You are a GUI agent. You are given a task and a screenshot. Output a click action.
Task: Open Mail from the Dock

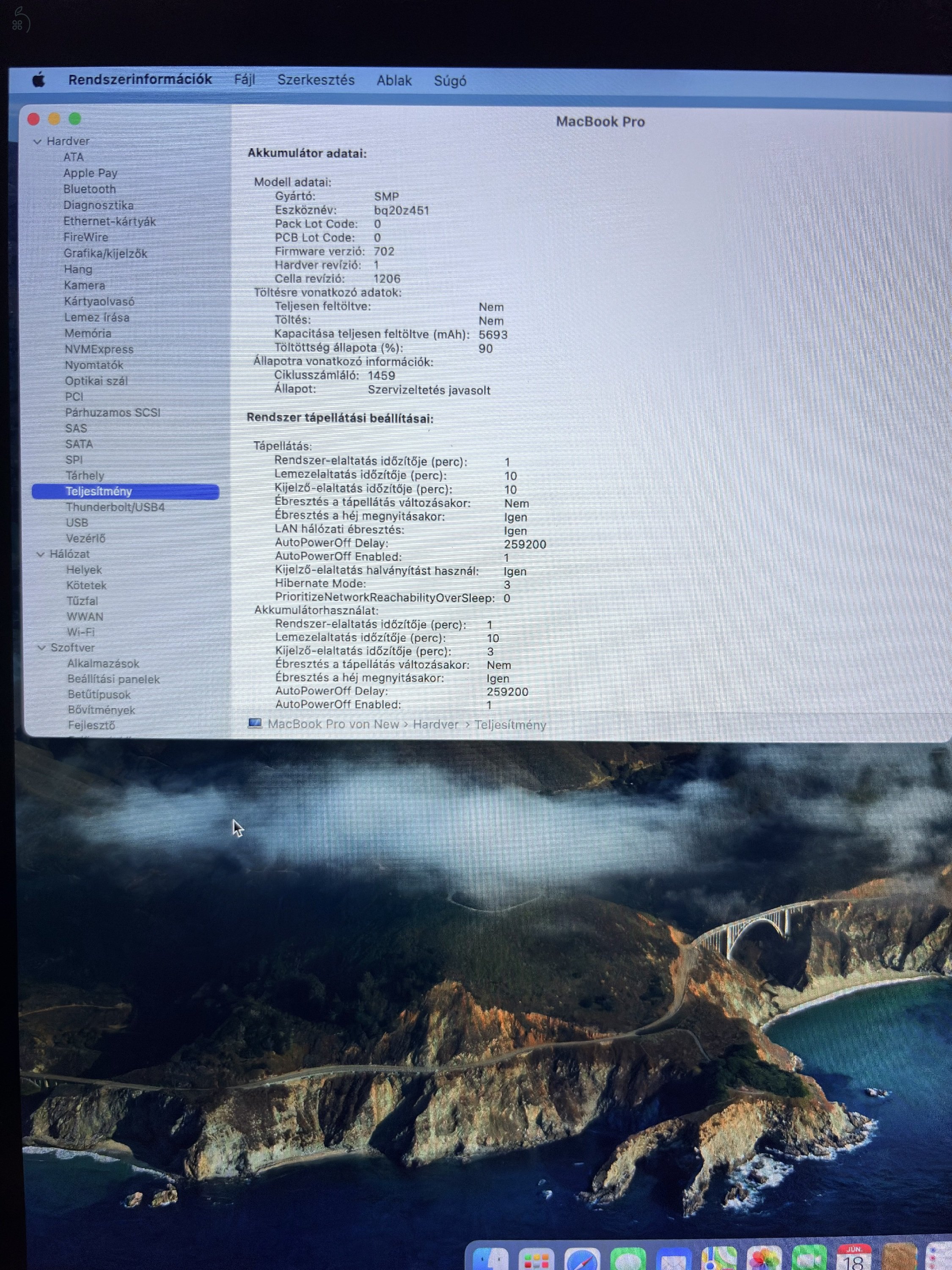coord(673,1259)
